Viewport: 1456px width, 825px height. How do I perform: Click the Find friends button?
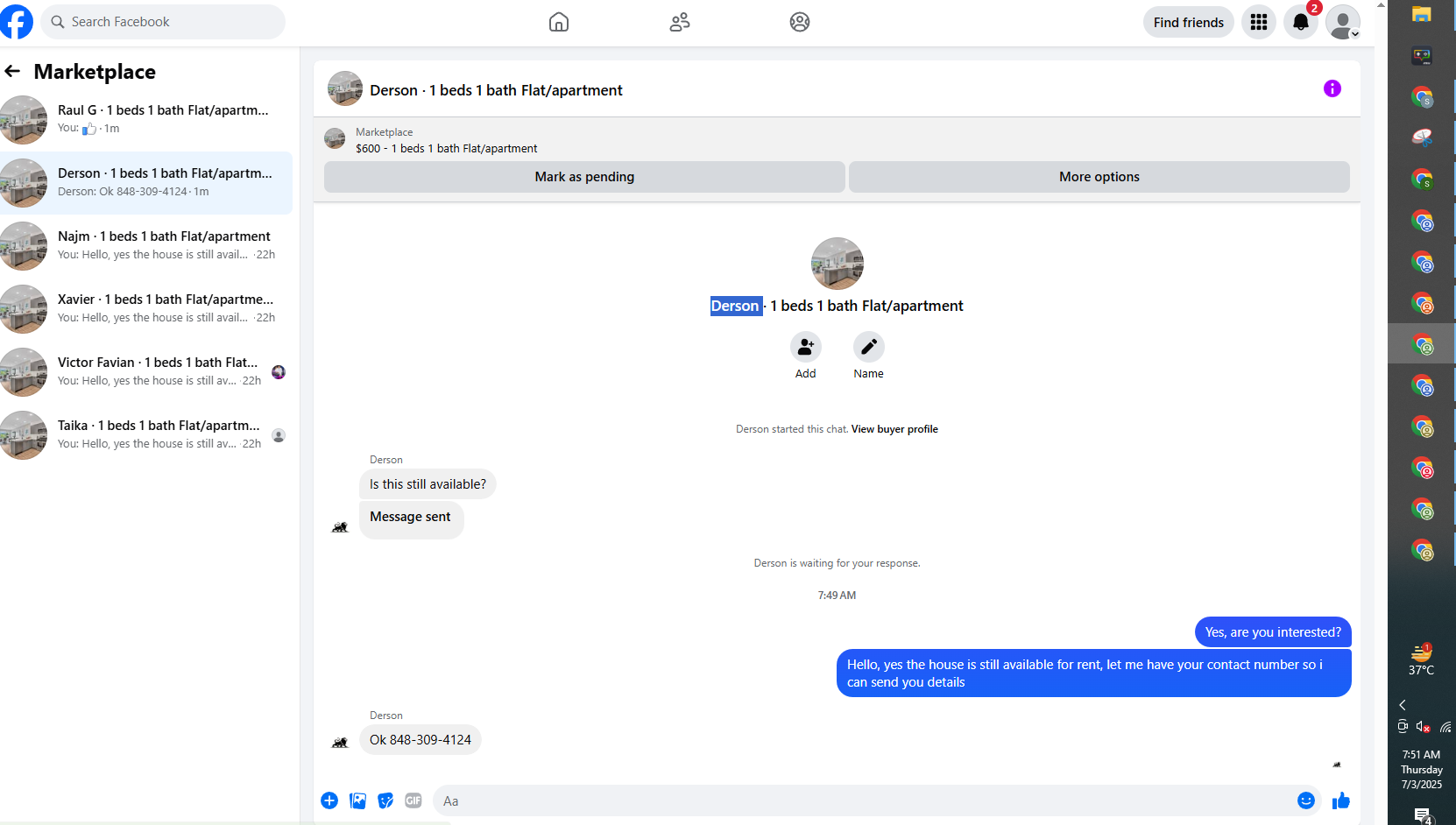click(x=1188, y=22)
